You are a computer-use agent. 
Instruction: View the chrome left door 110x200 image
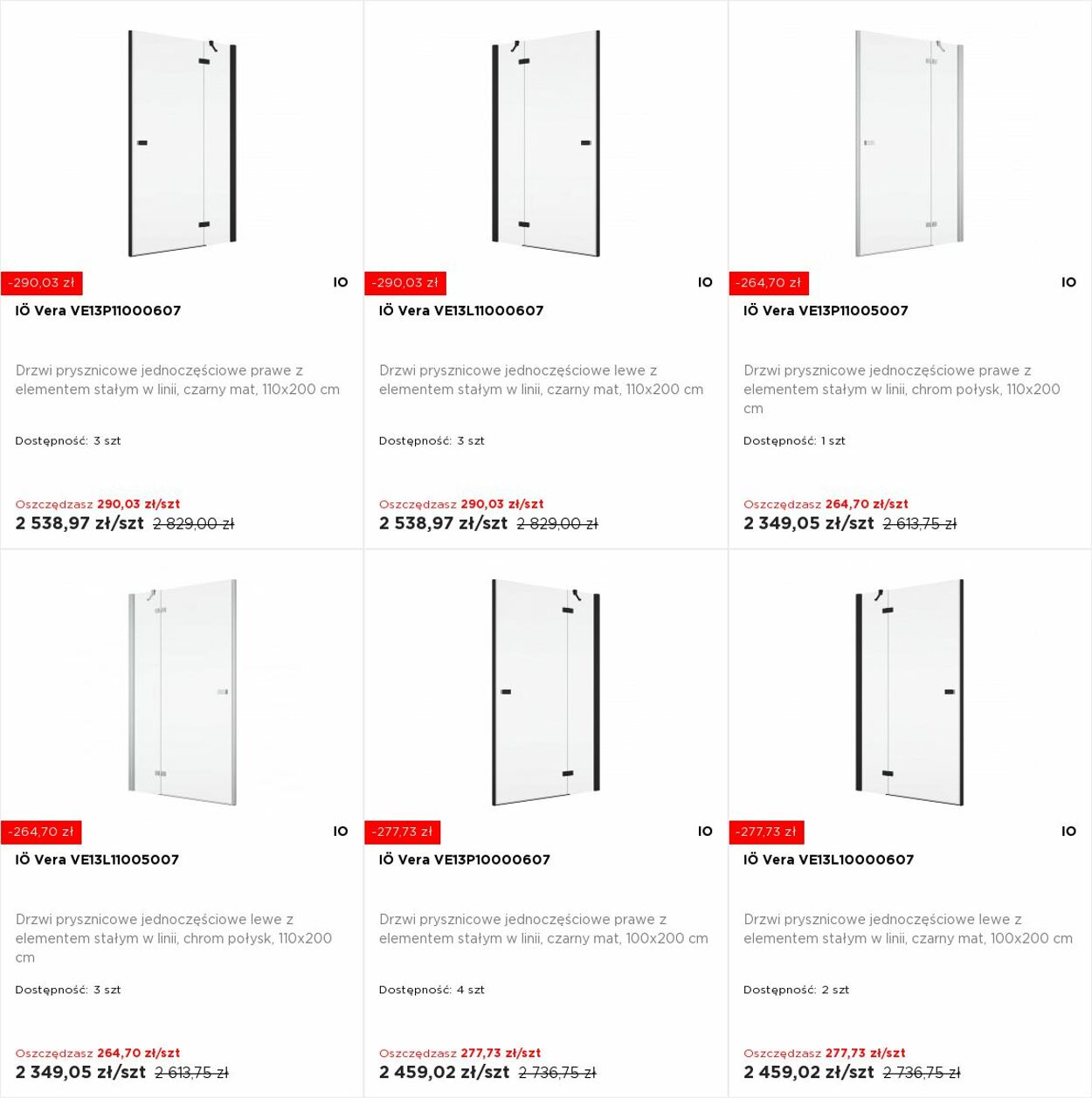(x=182, y=692)
